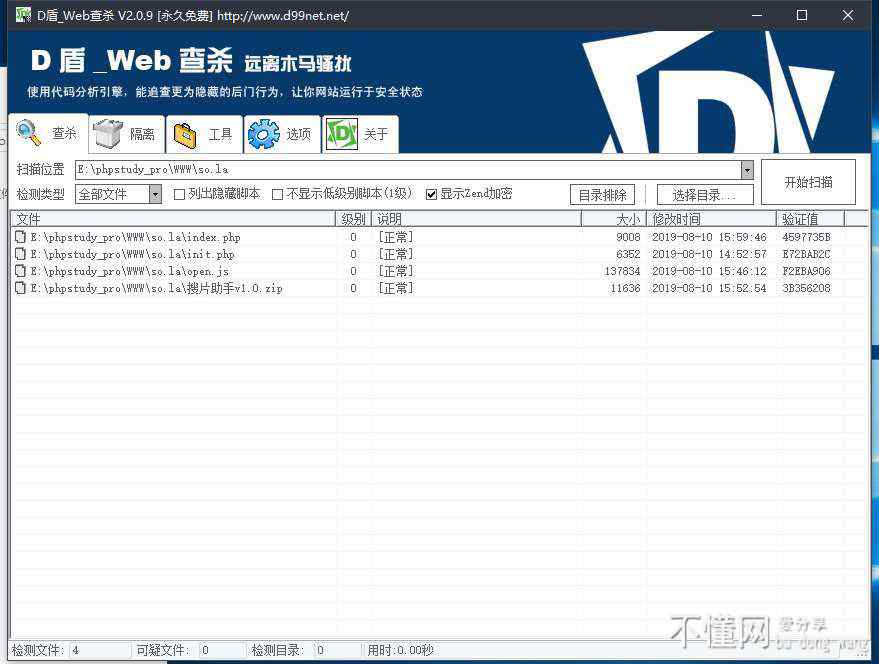Open the 关于 about tab
Image resolution: width=879 pixels, height=664 pixels.
pos(360,134)
